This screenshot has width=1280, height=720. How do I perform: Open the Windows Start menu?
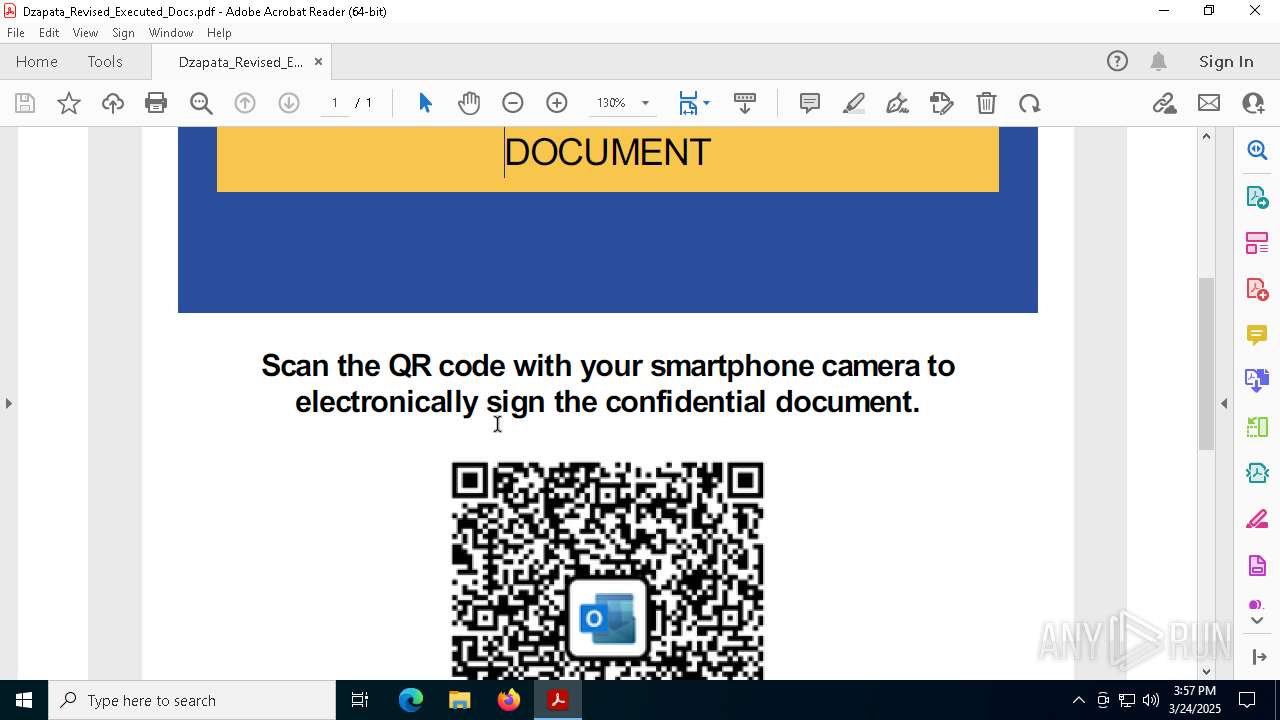coord(24,700)
